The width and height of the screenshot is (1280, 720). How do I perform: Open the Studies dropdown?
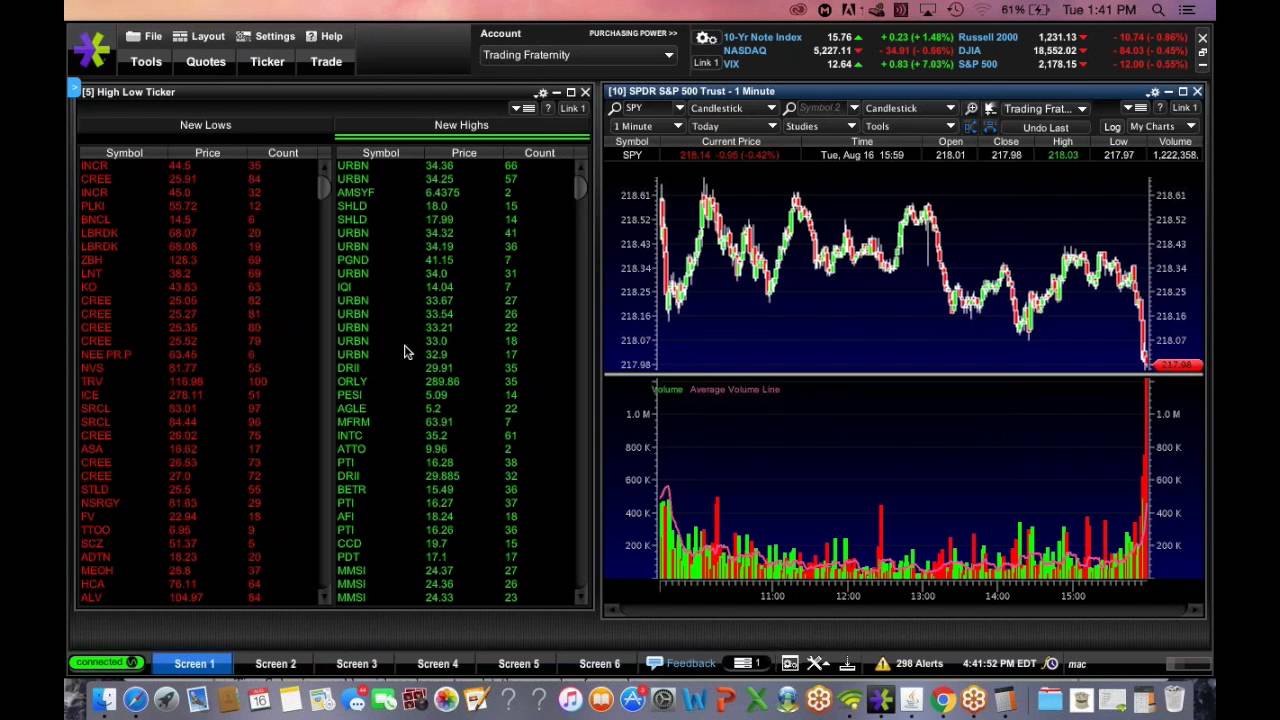[x=820, y=126]
